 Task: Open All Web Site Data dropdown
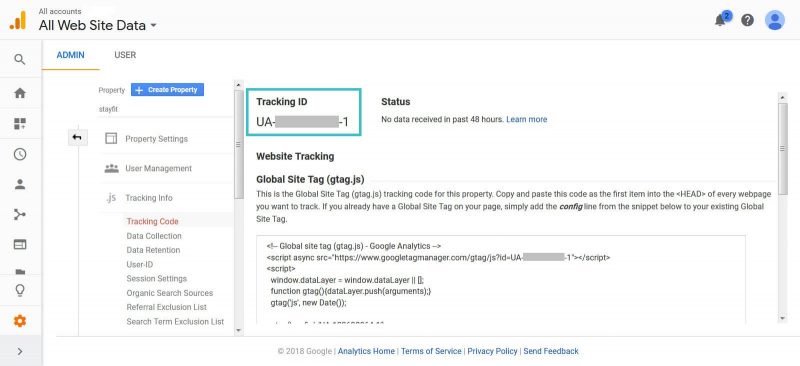click(x=97, y=25)
